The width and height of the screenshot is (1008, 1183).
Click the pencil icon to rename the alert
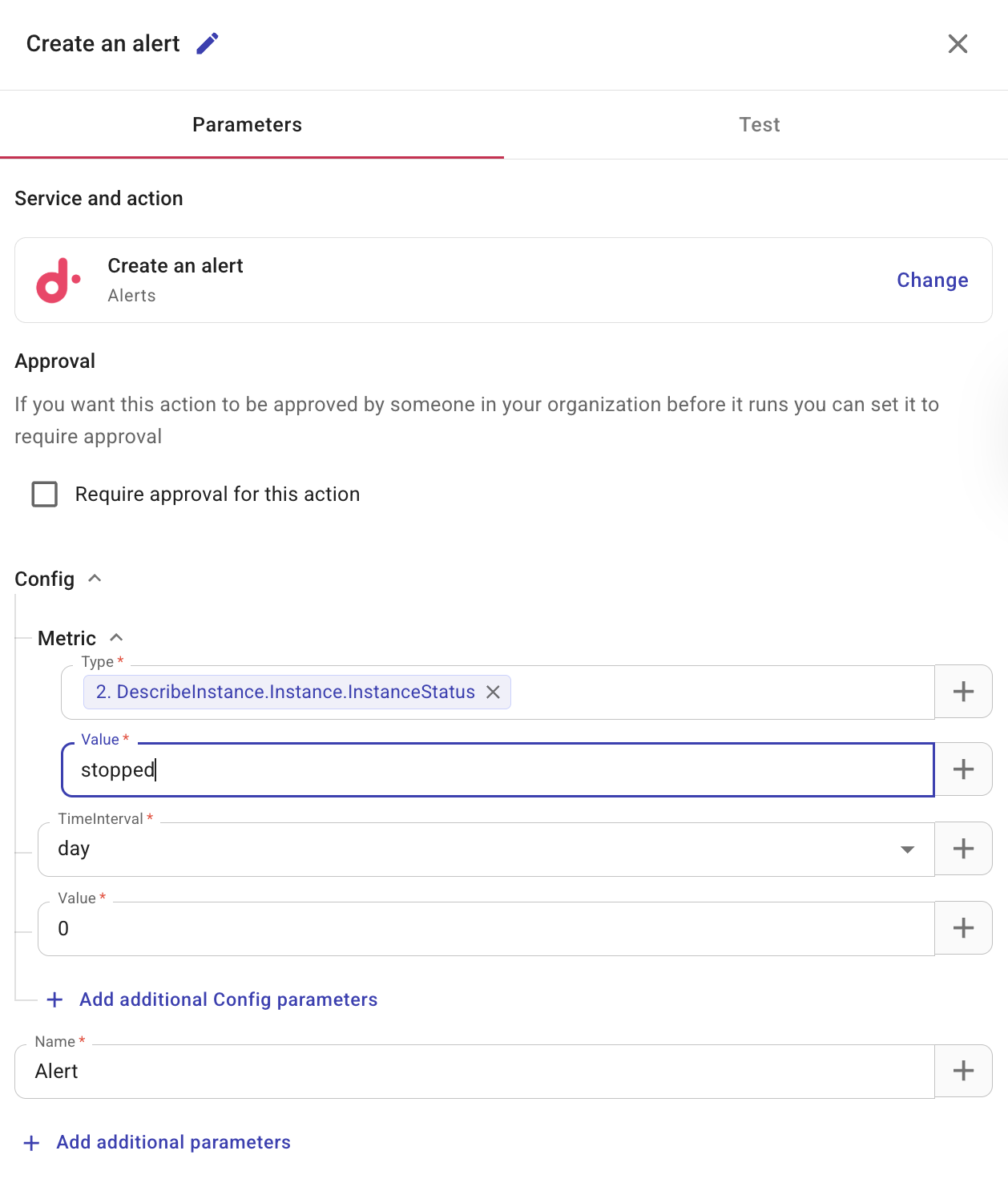click(208, 43)
